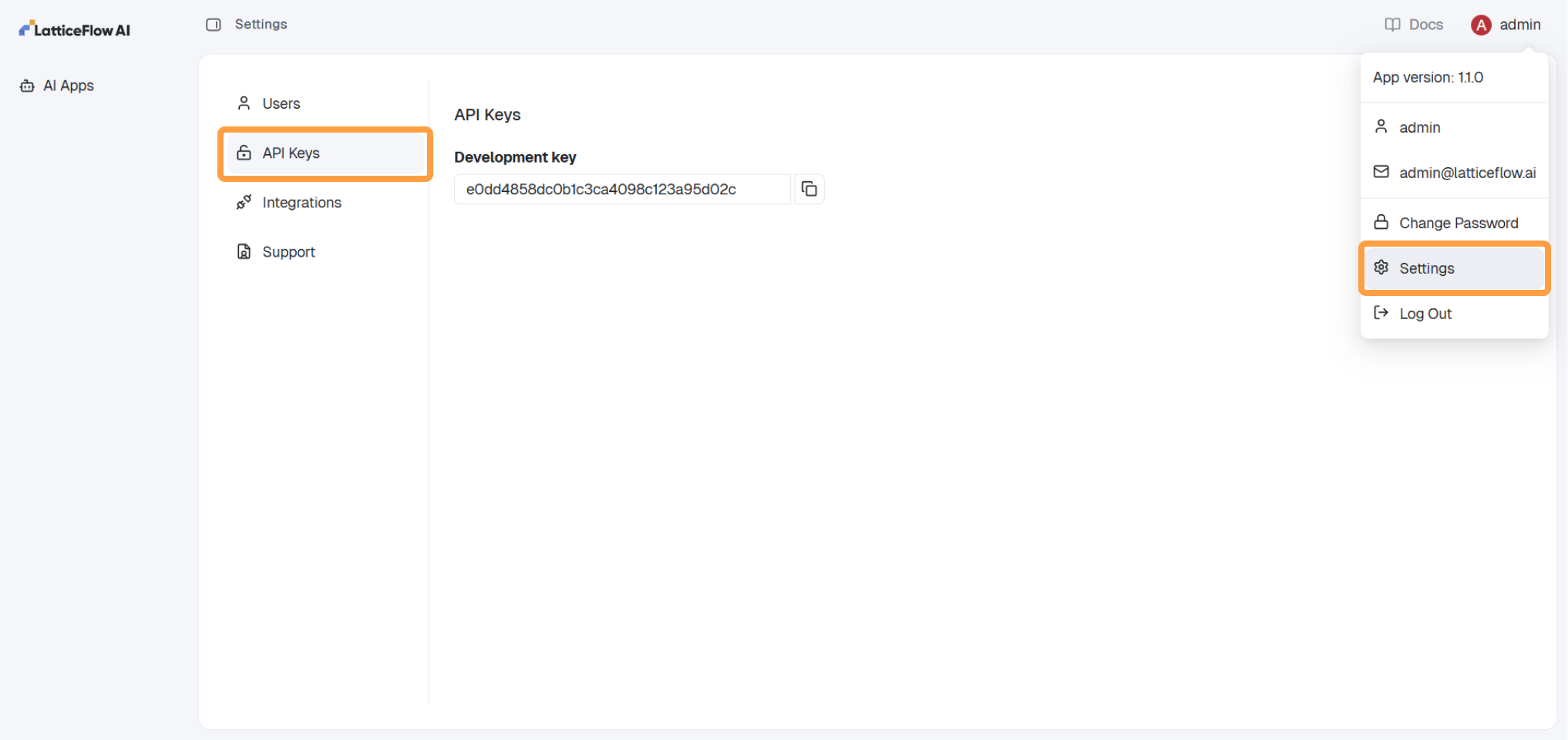Select the AI Apps sidebar icon
1568x740 pixels.
point(28,86)
